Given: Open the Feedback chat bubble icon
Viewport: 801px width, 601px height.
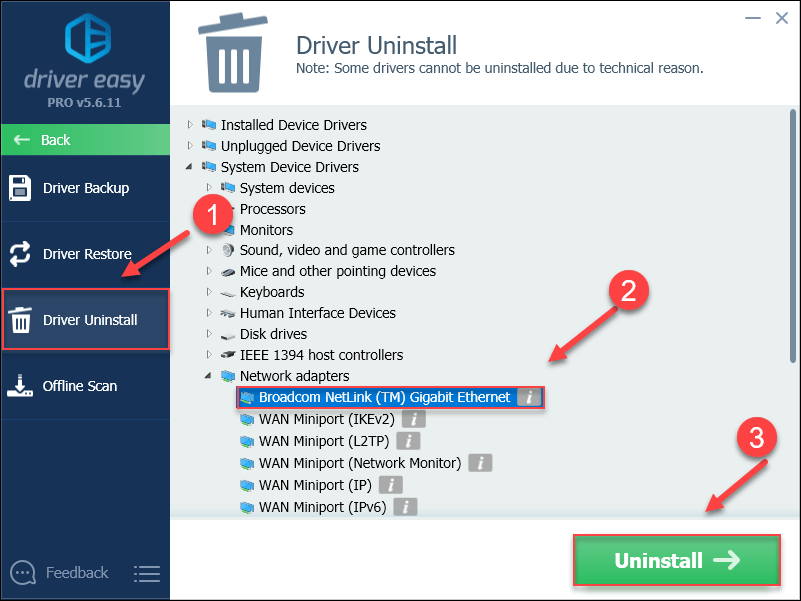Looking at the screenshot, I should [x=23, y=573].
